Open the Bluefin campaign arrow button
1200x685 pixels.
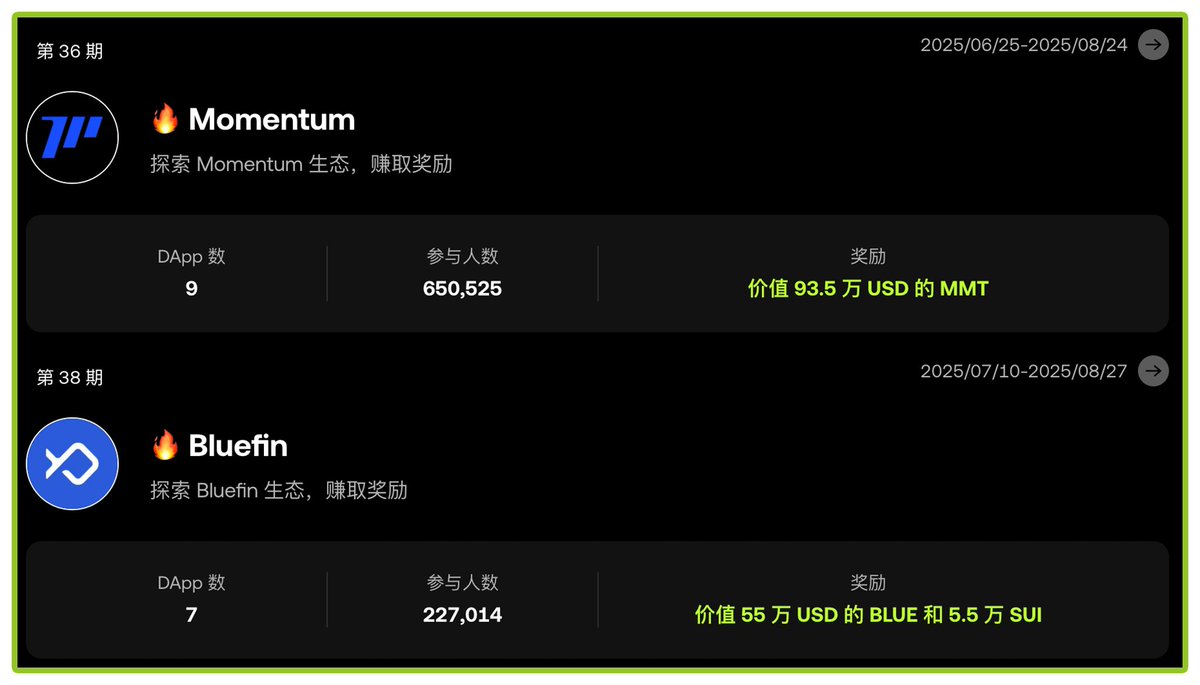tap(1153, 371)
